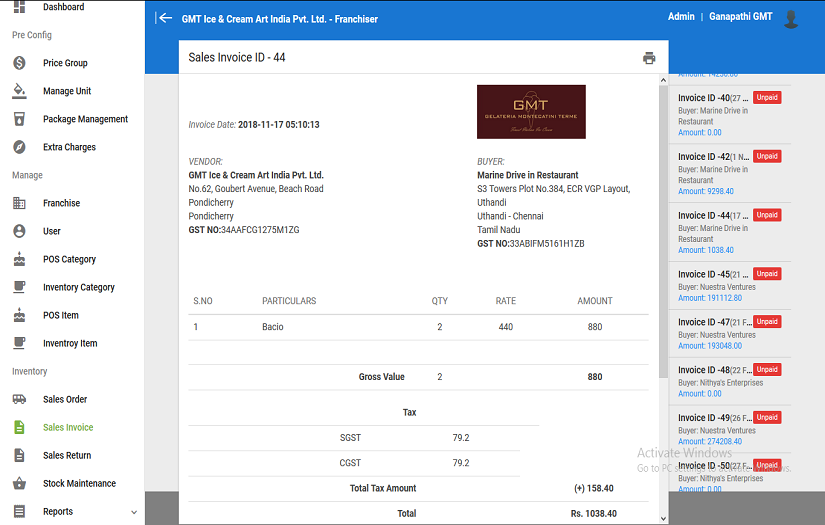Click the Manage Unit paint bucket icon
825x525 pixels.
[19, 91]
